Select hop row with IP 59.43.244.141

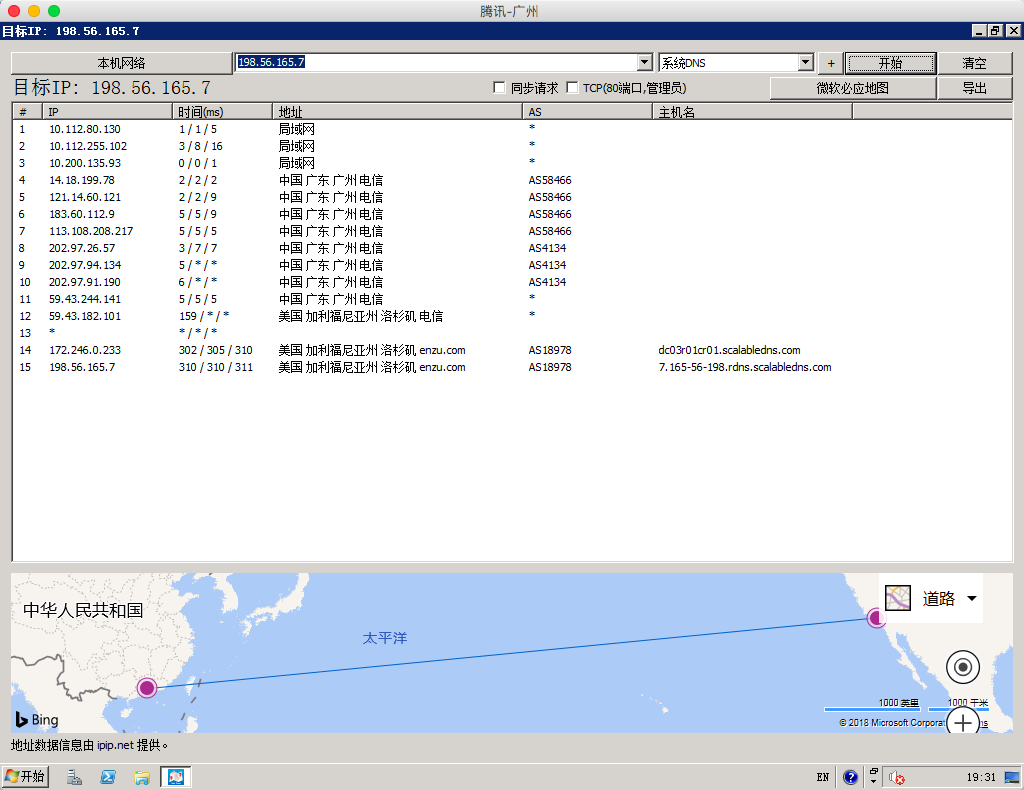click(x=512, y=299)
